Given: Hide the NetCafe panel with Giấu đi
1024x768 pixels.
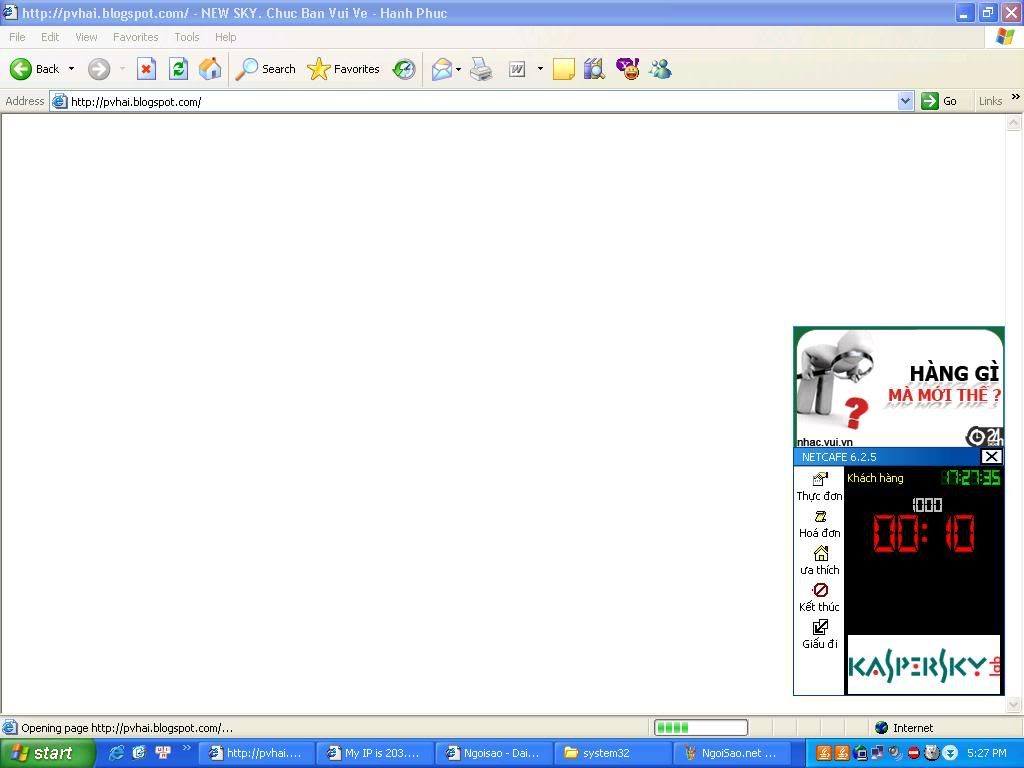Looking at the screenshot, I should (x=820, y=634).
